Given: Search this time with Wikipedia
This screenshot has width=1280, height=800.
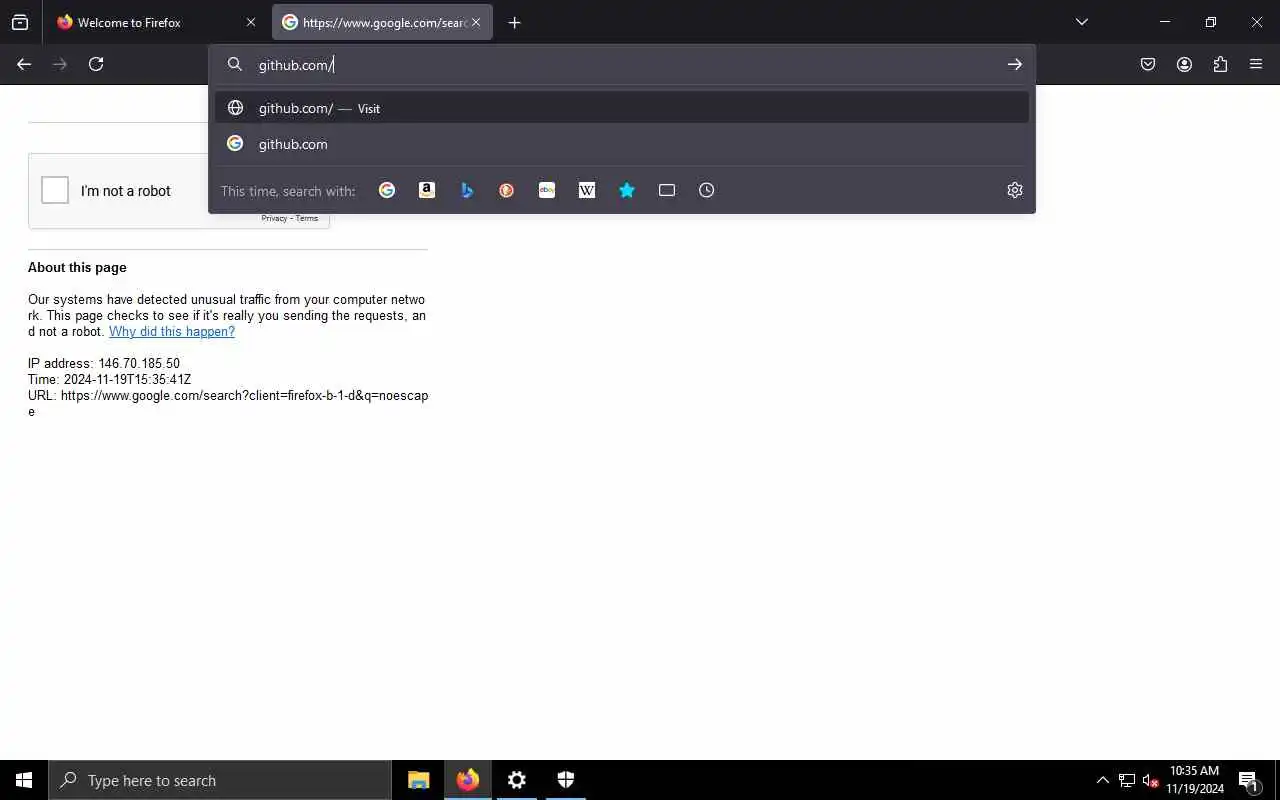Looking at the screenshot, I should point(587,190).
